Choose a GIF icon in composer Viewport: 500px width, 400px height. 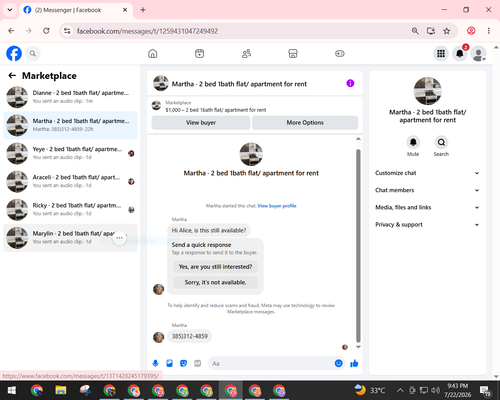198,363
